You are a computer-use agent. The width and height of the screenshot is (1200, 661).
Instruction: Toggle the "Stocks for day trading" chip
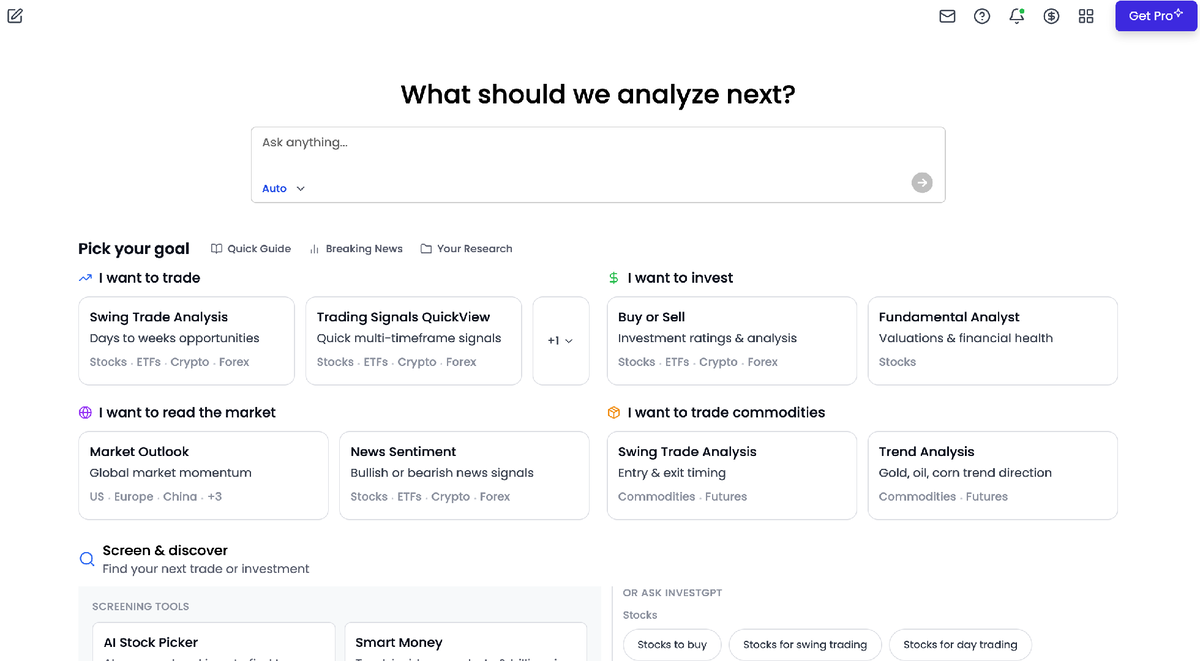[960, 645]
